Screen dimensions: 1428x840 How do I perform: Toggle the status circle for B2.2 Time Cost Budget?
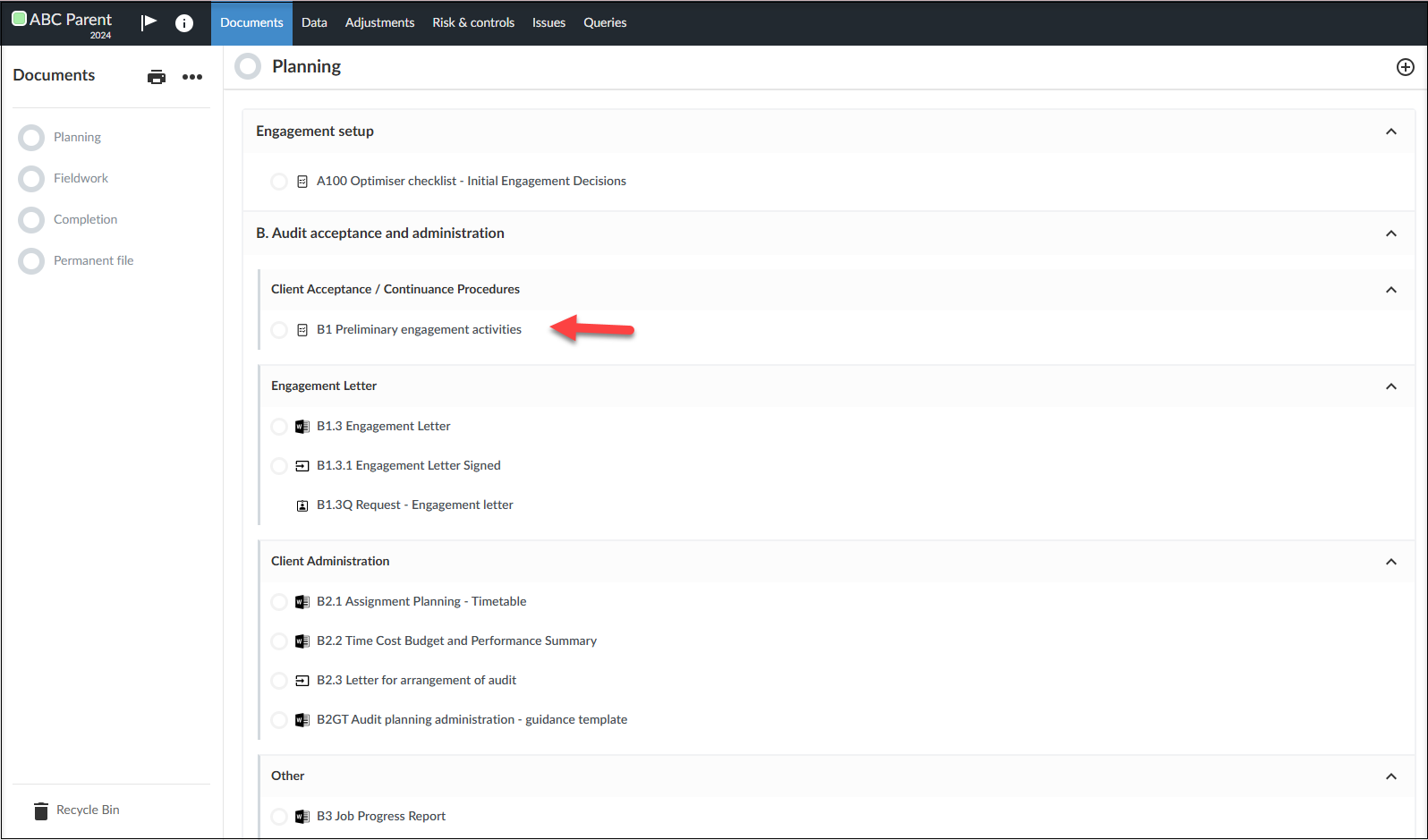tap(279, 641)
